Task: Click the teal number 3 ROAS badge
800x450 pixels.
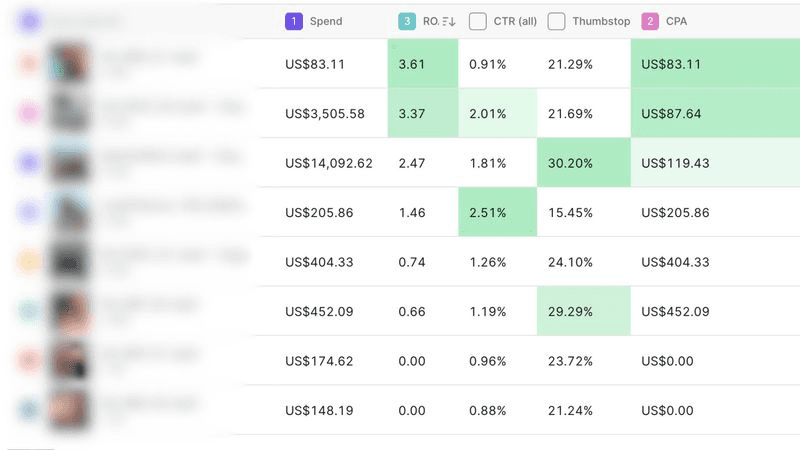Action: [407, 21]
